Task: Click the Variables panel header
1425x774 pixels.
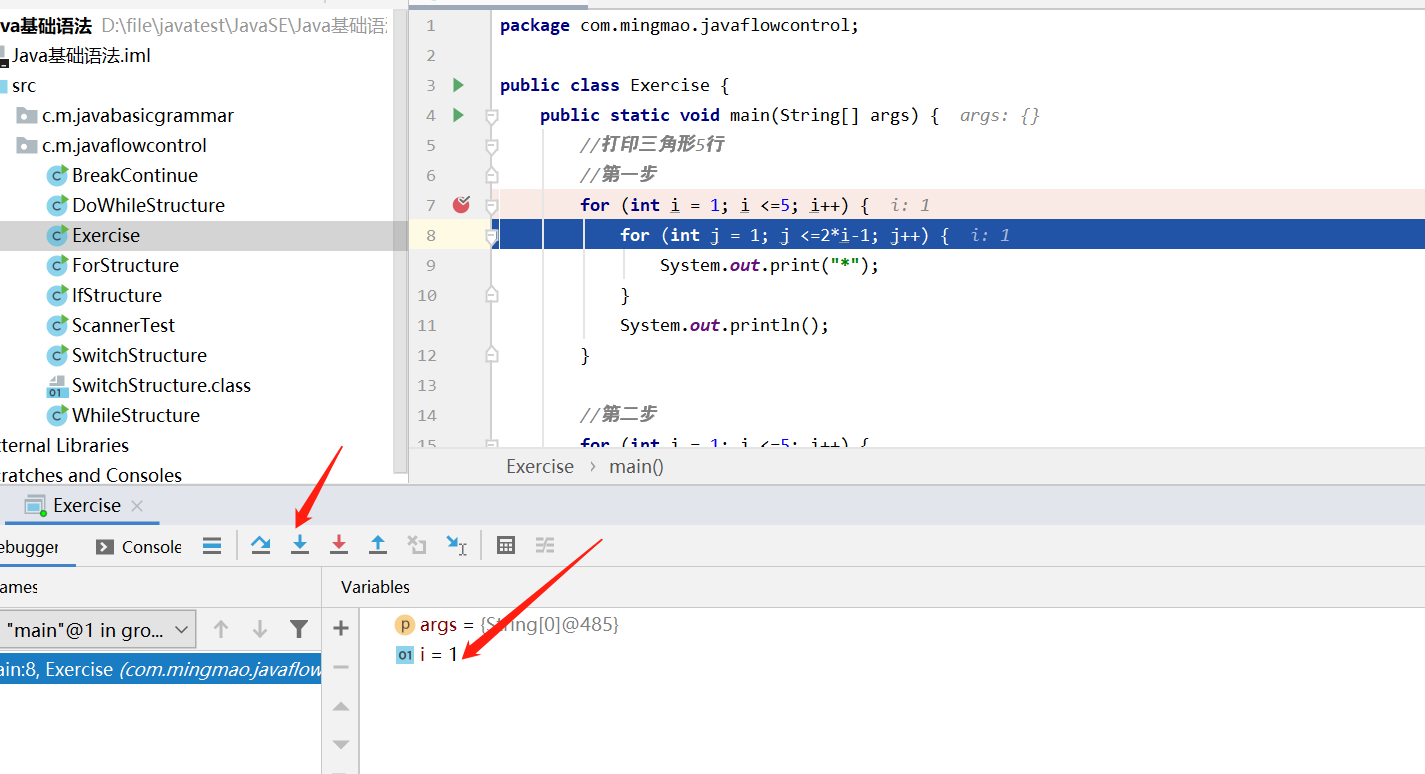Action: point(375,587)
